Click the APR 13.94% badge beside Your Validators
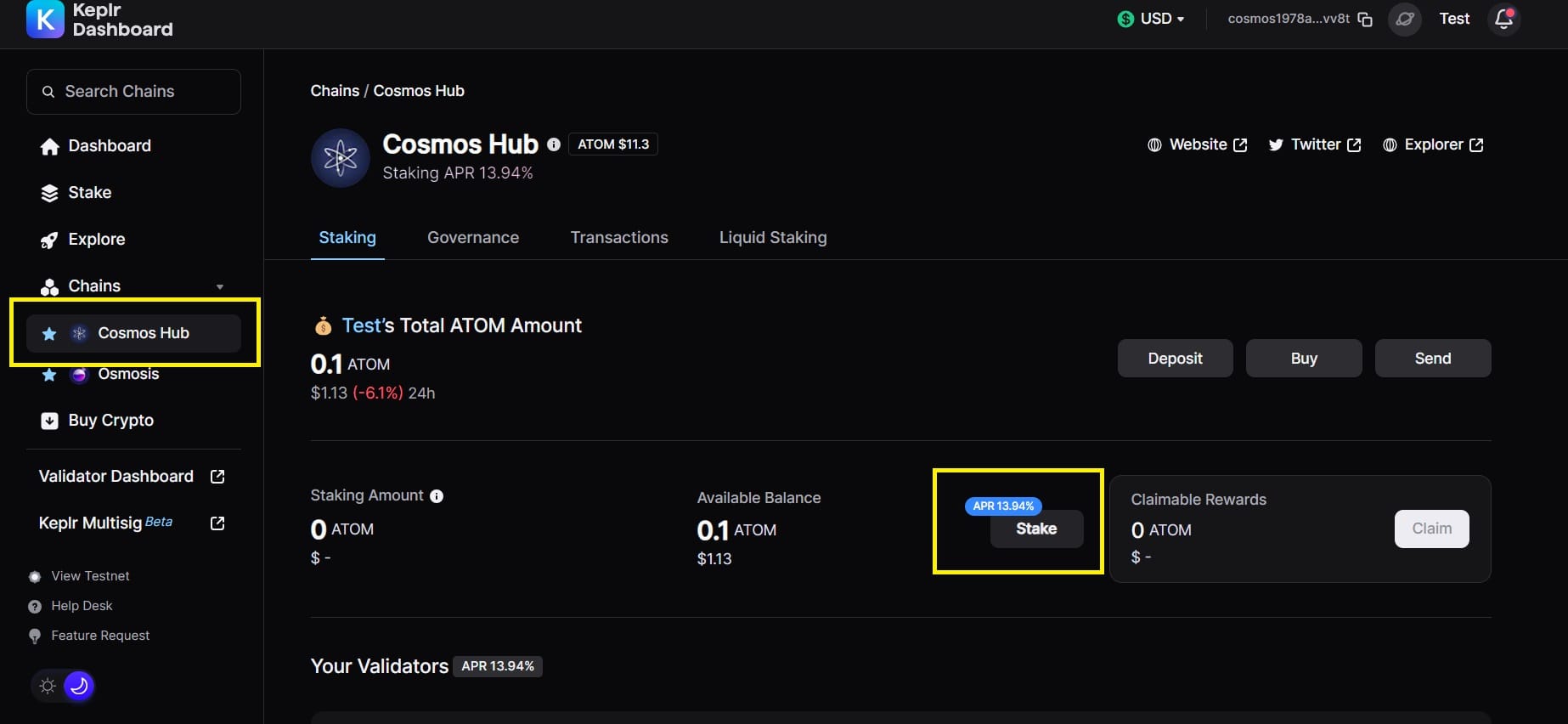This screenshot has width=1568, height=724. coord(498,666)
